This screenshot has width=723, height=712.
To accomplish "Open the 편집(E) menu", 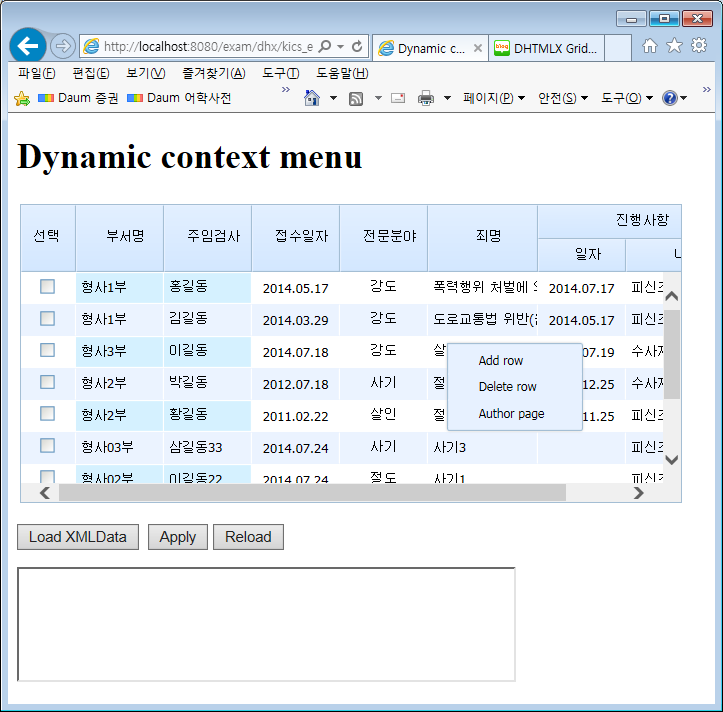I will tap(91, 73).
